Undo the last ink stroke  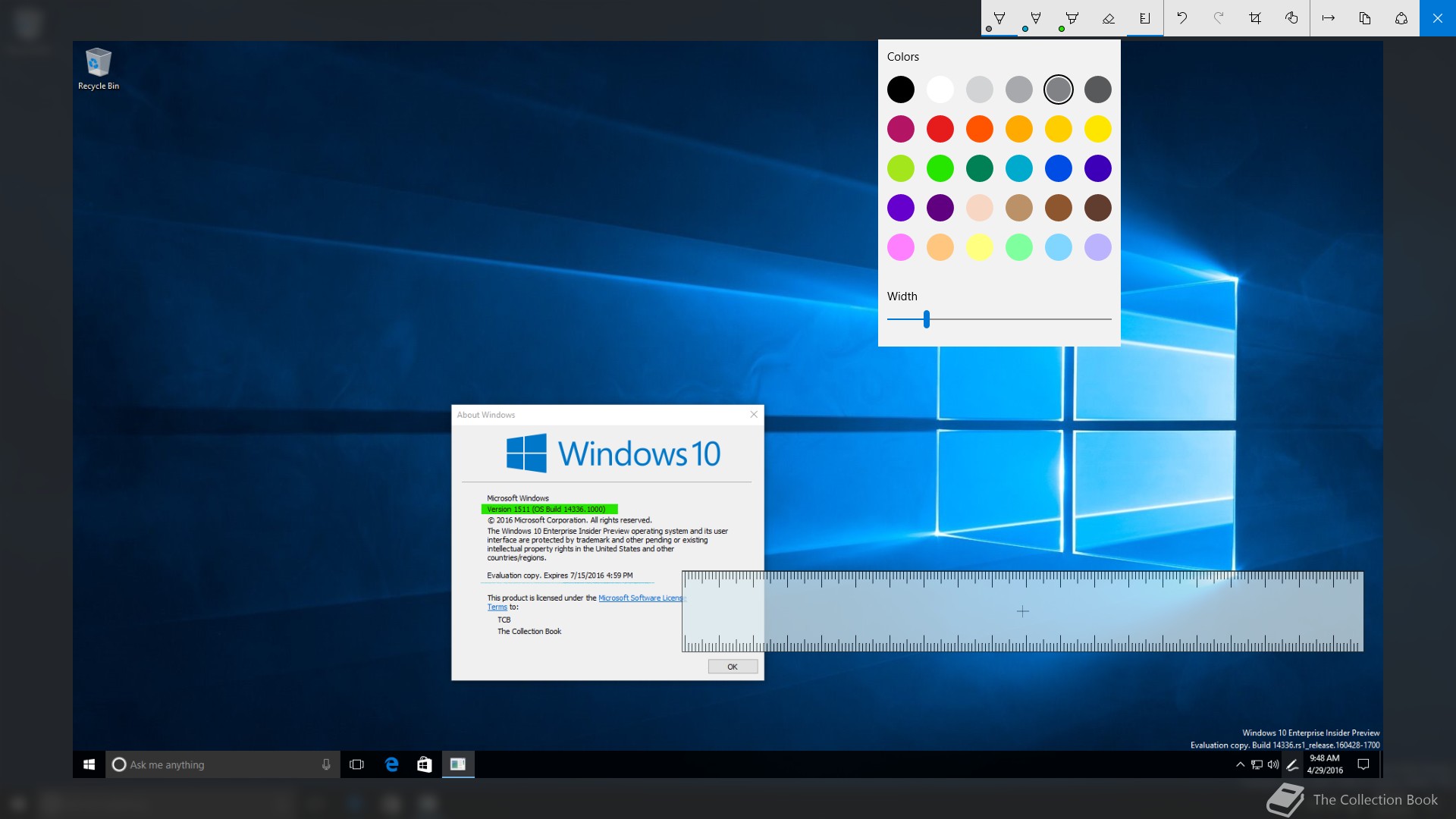(1182, 18)
